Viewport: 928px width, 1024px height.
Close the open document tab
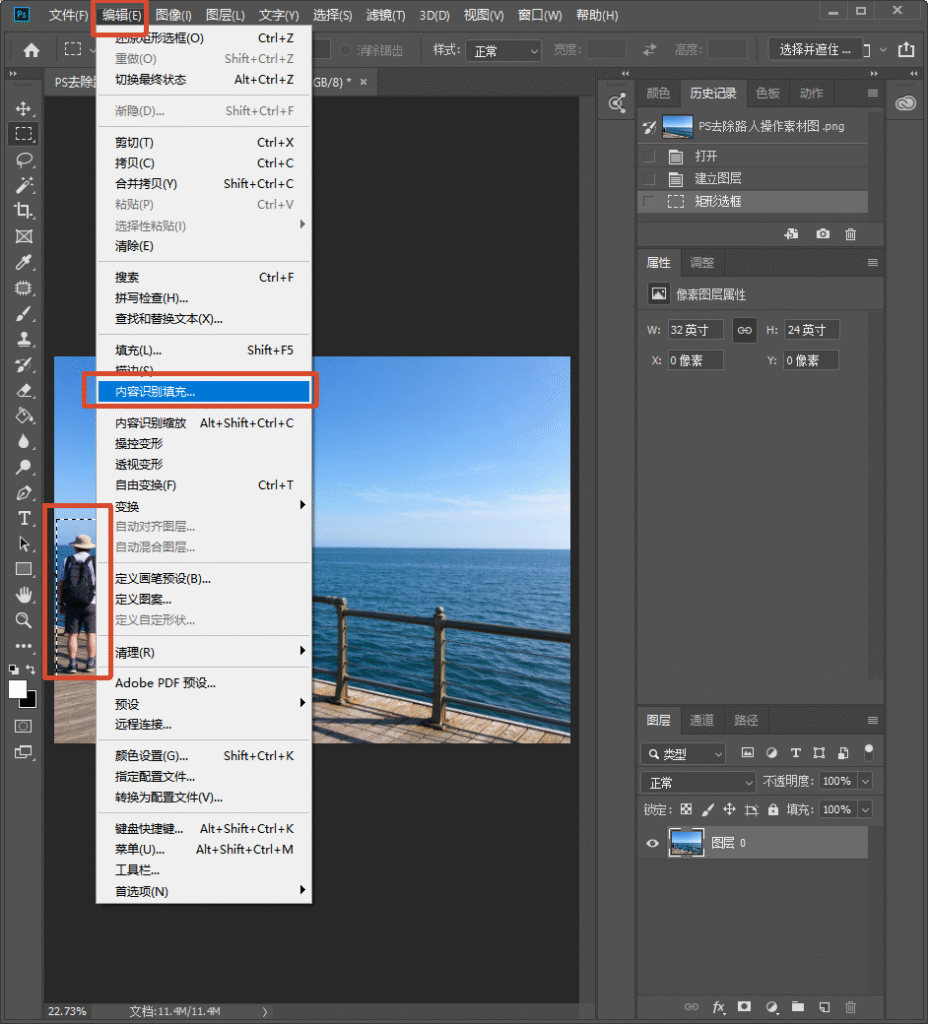pos(364,82)
